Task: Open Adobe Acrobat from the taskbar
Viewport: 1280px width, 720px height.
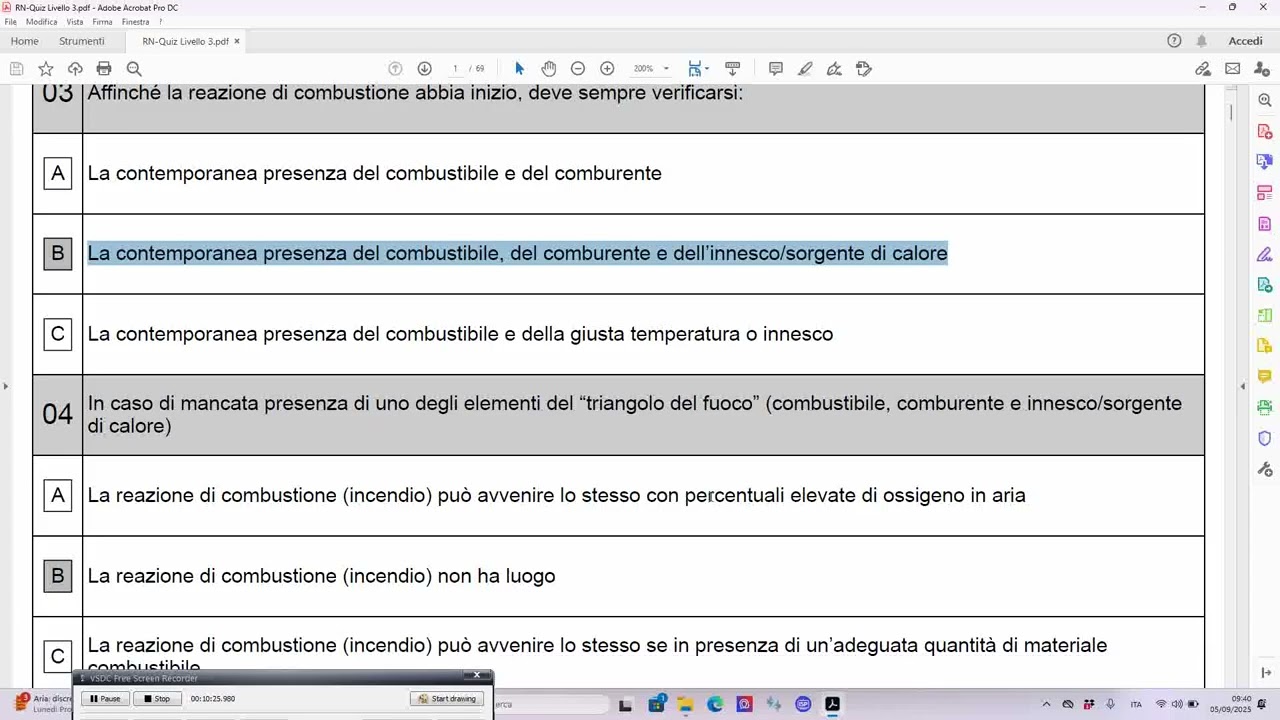Action: tap(832, 704)
